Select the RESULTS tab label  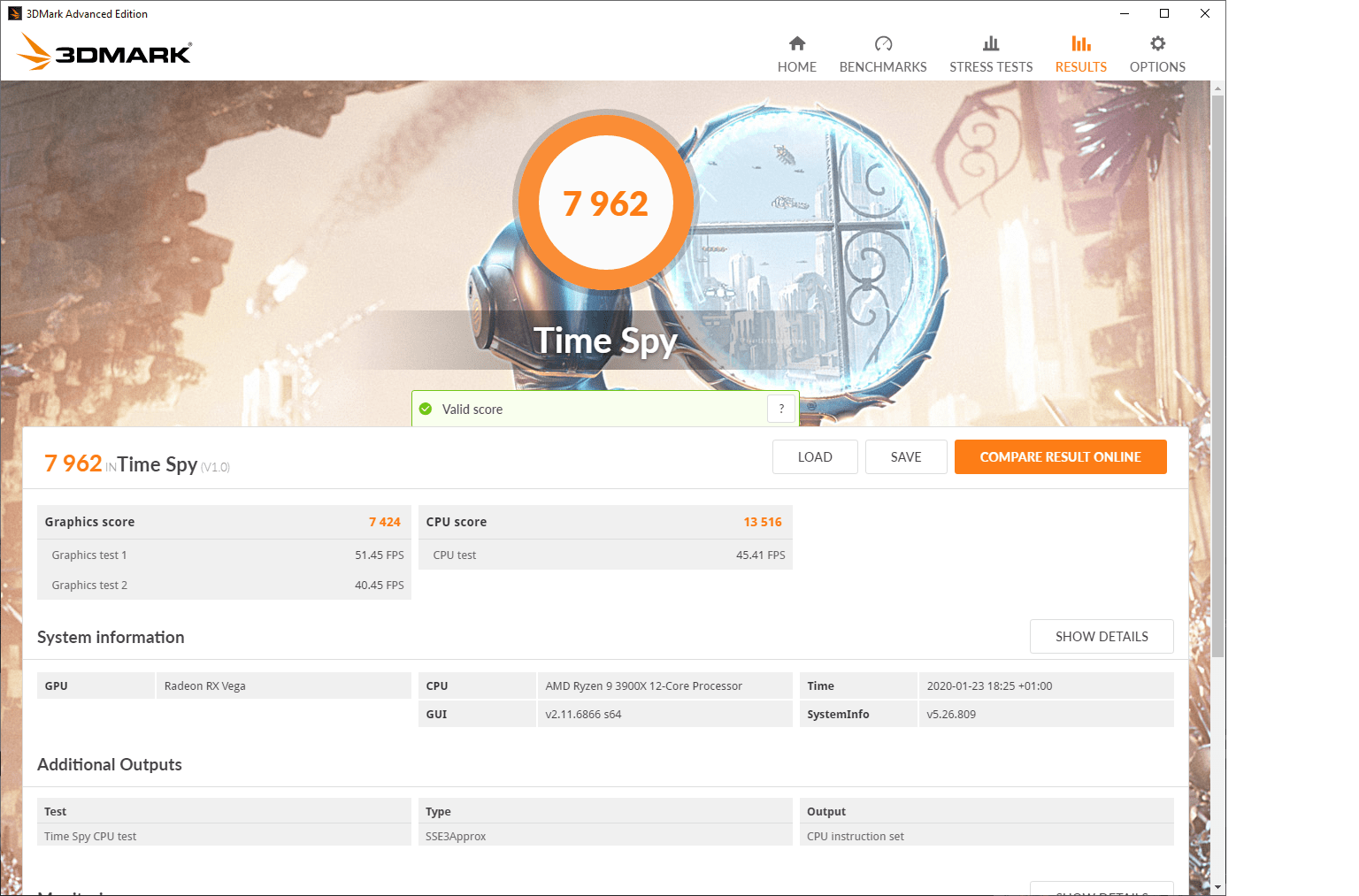point(1081,67)
